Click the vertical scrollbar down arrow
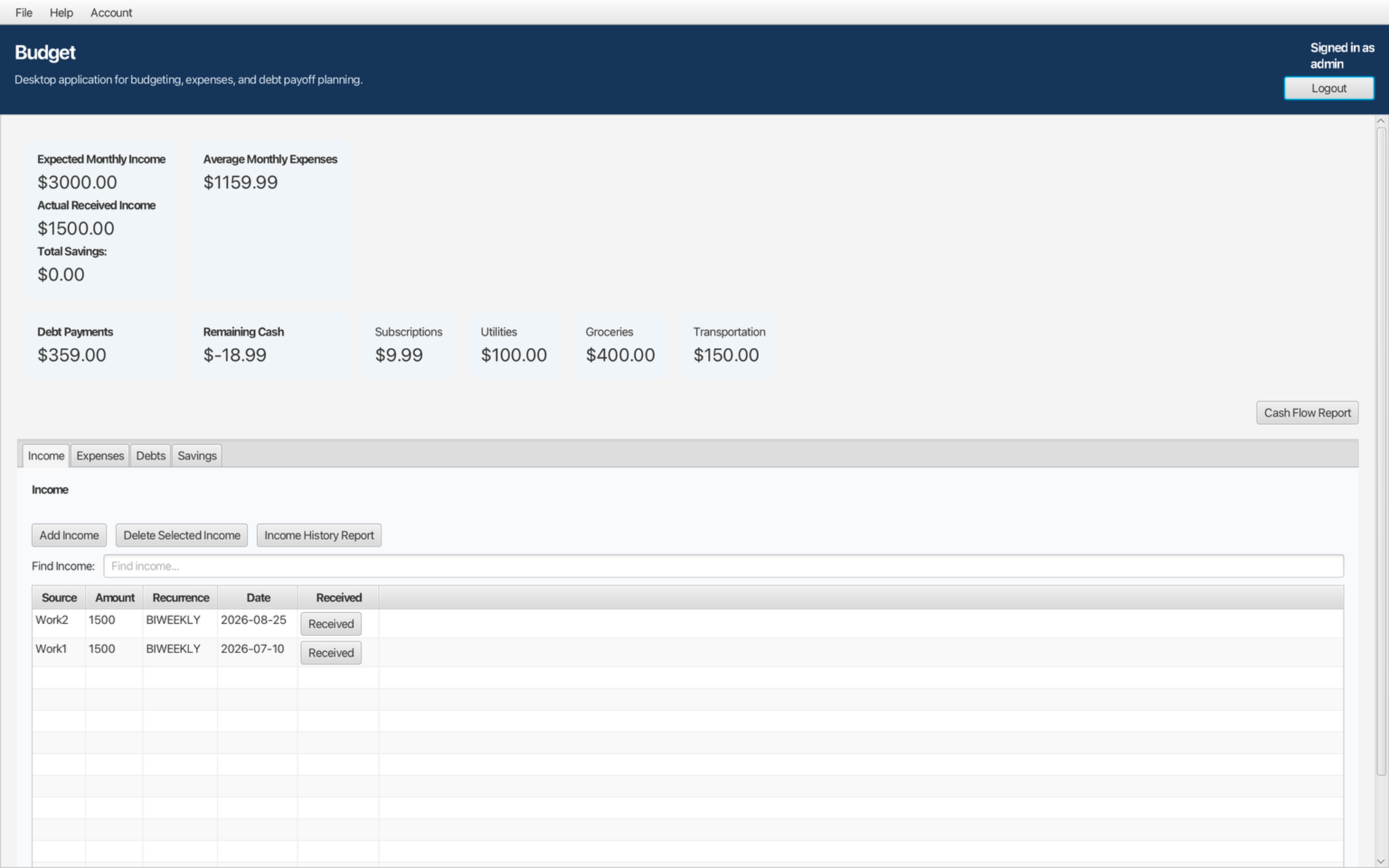Image resolution: width=1389 pixels, height=868 pixels. click(x=1381, y=861)
